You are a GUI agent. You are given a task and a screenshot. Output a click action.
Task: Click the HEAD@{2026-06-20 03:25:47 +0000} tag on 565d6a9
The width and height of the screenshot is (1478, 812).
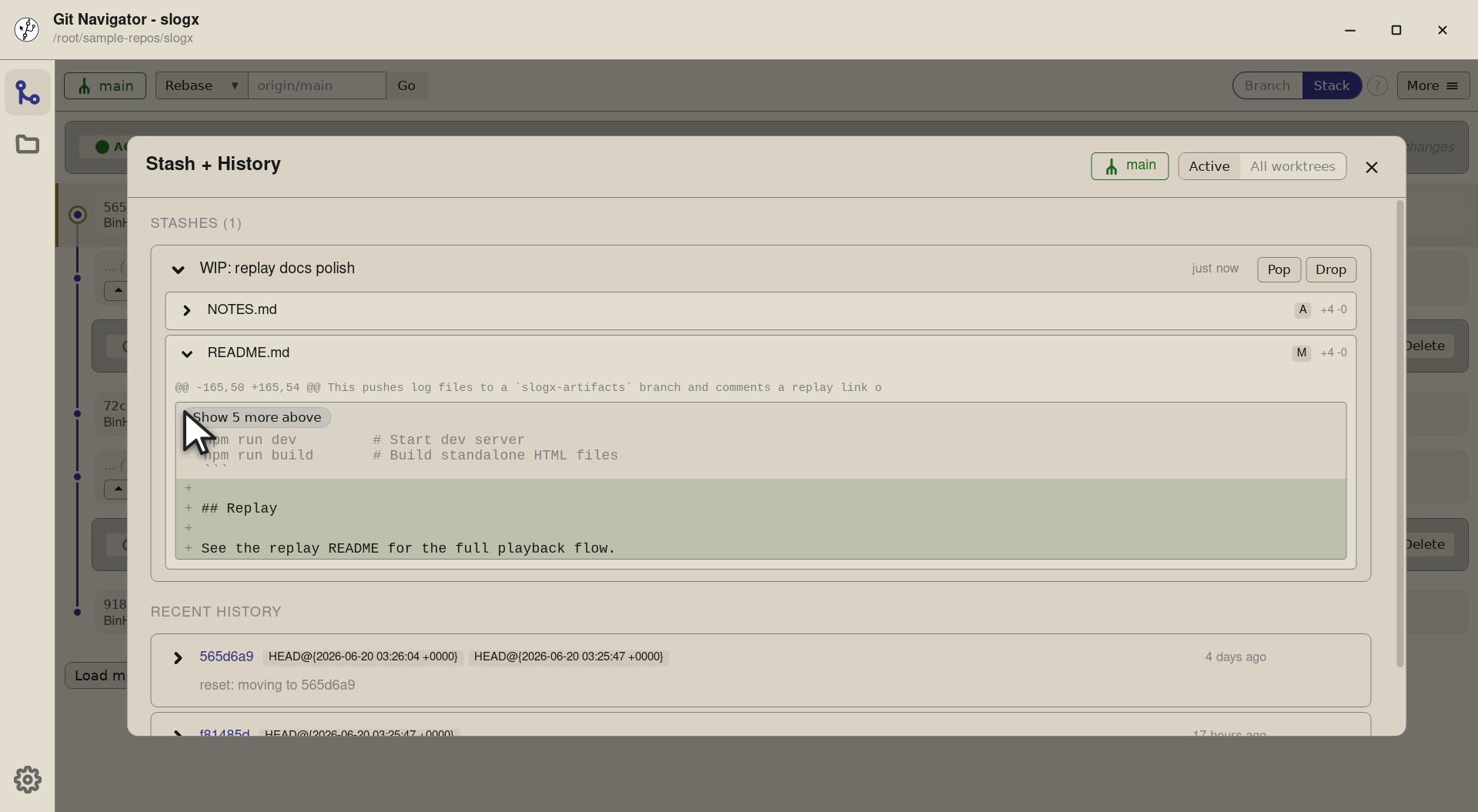tap(568, 657)
